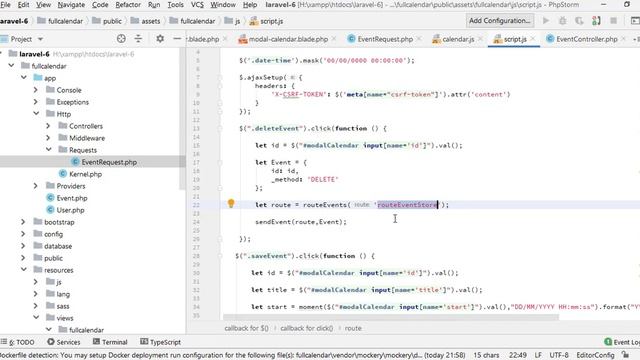Collapse the Http folder
Viewport: 640px width, 360px height.
click(x=36, y=113)
